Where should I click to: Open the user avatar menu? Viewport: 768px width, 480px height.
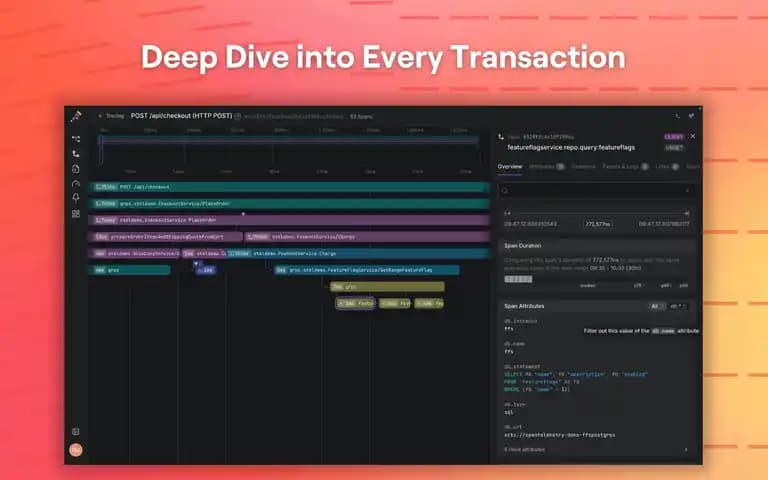pos(76,450)
